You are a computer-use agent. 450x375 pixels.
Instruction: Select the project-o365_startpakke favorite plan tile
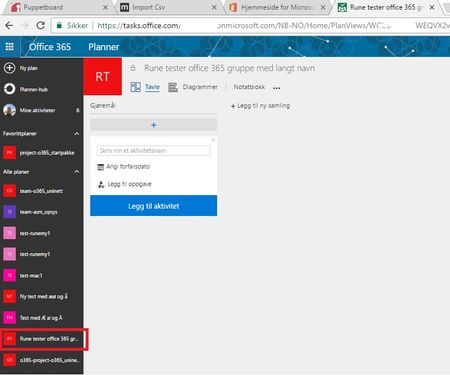(10, 153)
